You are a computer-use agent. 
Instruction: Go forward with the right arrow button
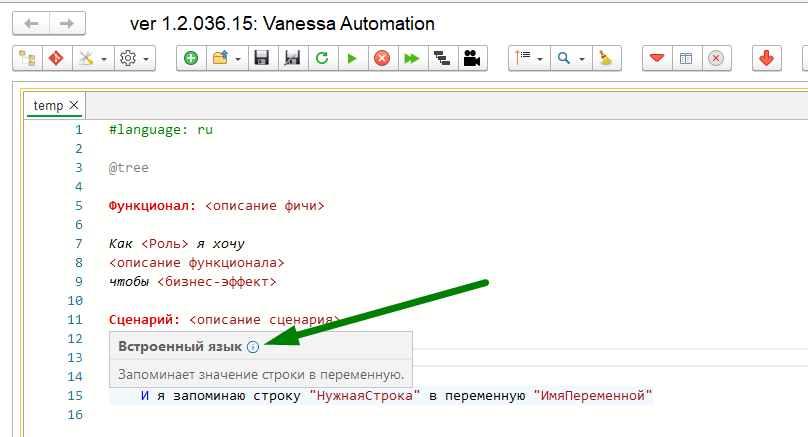pos(67,24)
